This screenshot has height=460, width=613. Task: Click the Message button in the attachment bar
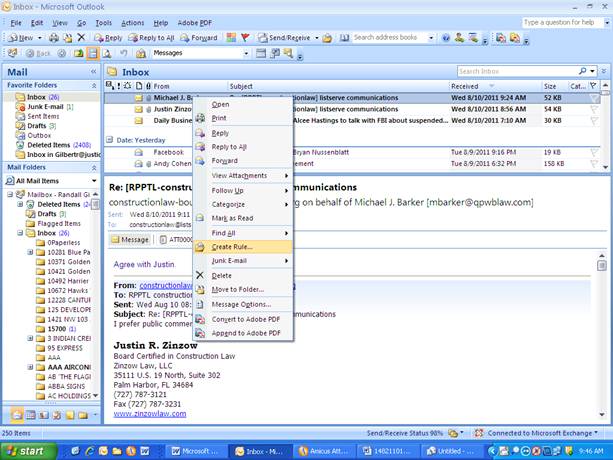[130, 240]
